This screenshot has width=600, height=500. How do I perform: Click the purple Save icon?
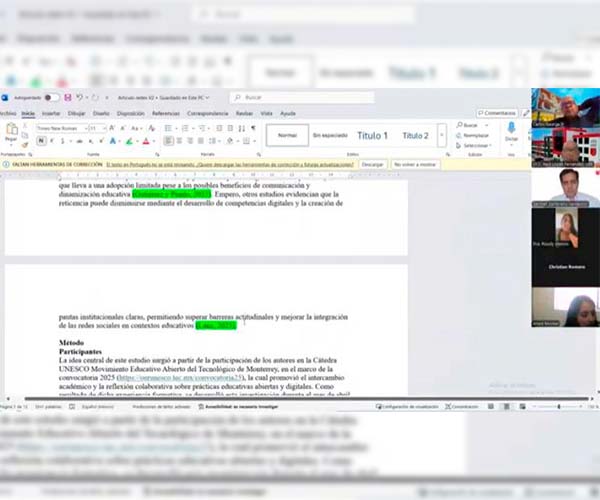pyautogui.click(x=68, y=98)
